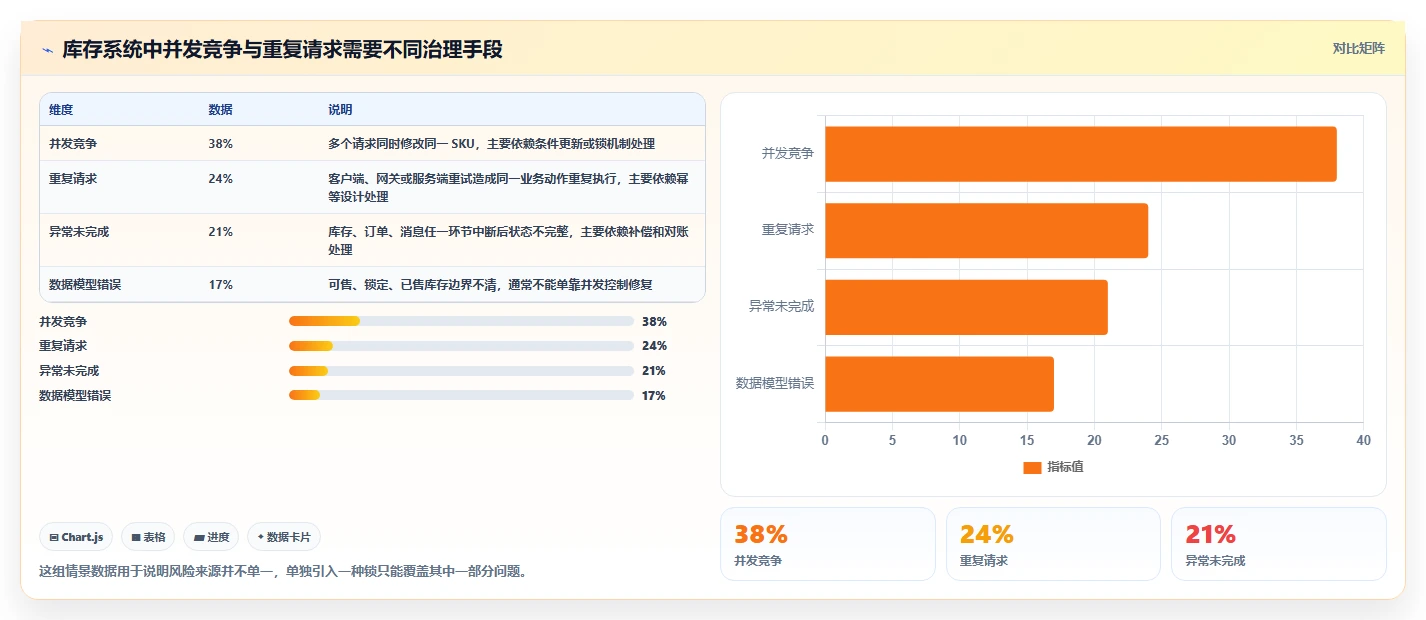This screenshot has height=620, width=1426.
Task: Click the 17% value beside progress bar
Action: click(x=654, y=396)
